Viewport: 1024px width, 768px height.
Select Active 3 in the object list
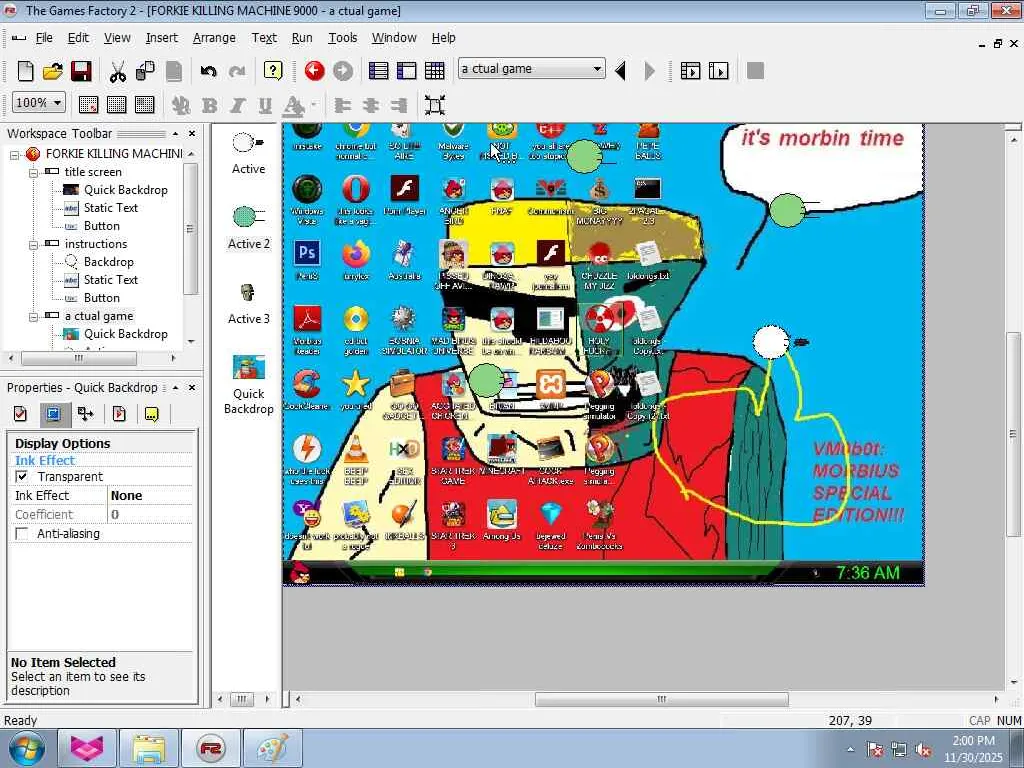[249, 303]
